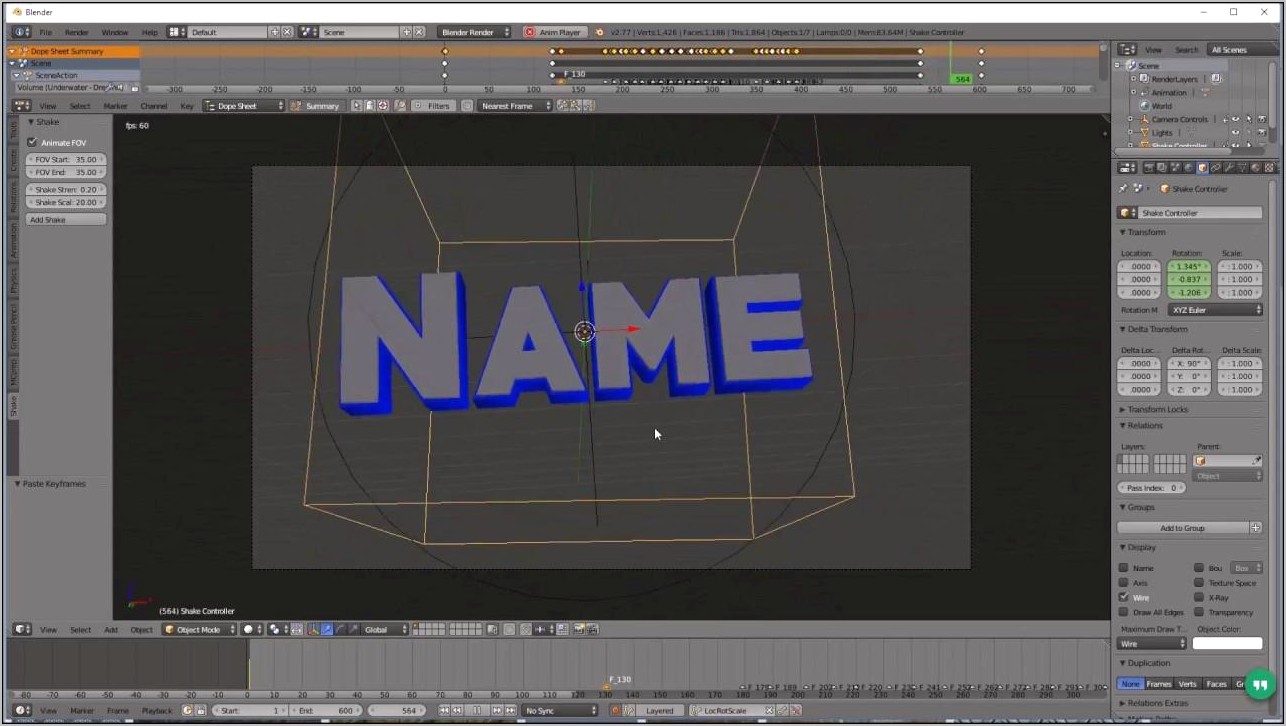Open the Global orientation dropdown
The width and height of the screenshot is (1286, 726).
click(384, 629)
